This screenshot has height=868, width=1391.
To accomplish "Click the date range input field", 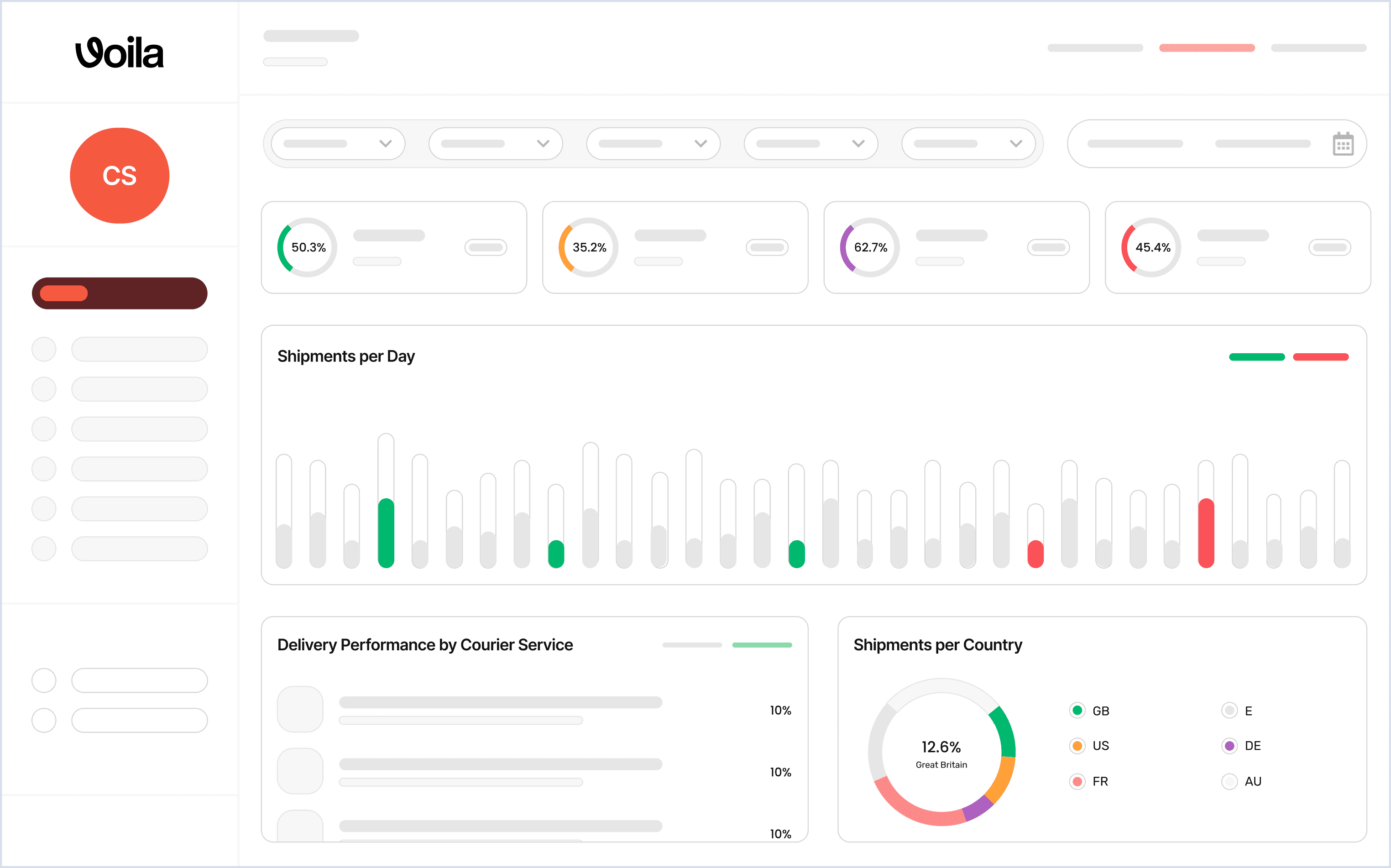I will point(1217,143).
